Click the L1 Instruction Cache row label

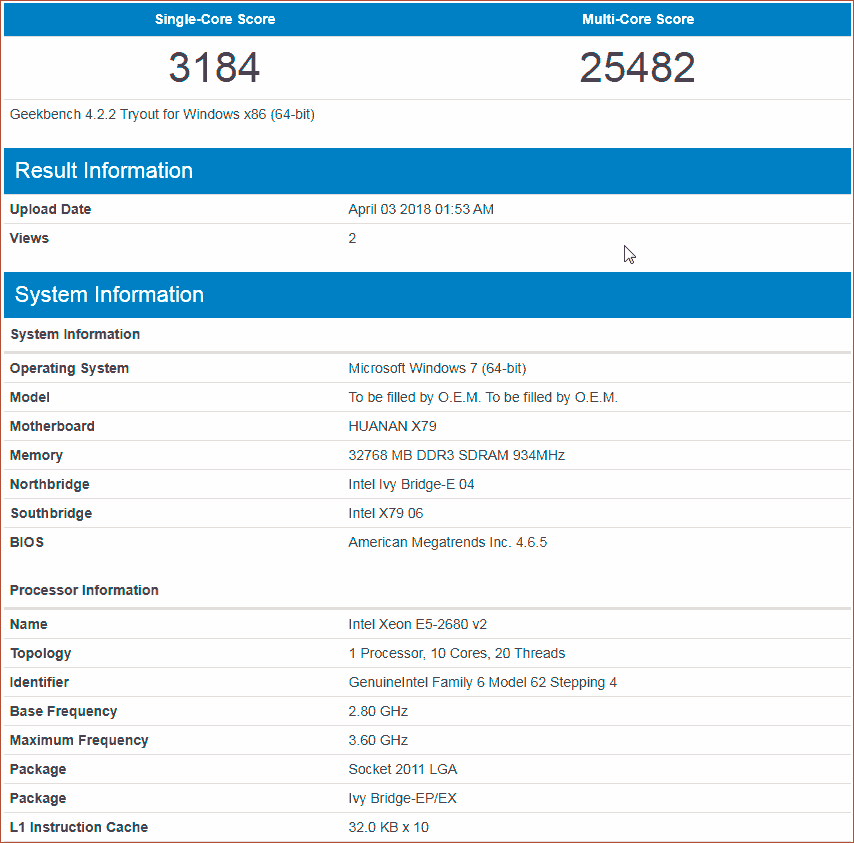[79, 827]
